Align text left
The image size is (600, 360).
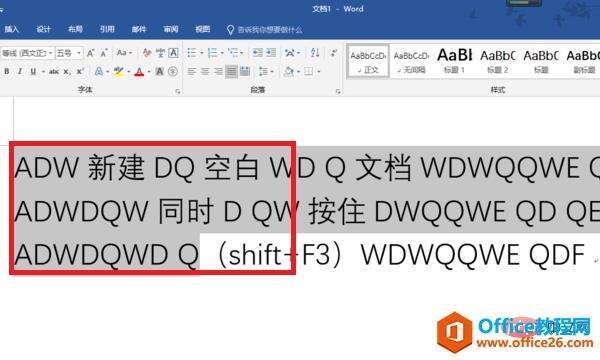[x=192, y=72]
